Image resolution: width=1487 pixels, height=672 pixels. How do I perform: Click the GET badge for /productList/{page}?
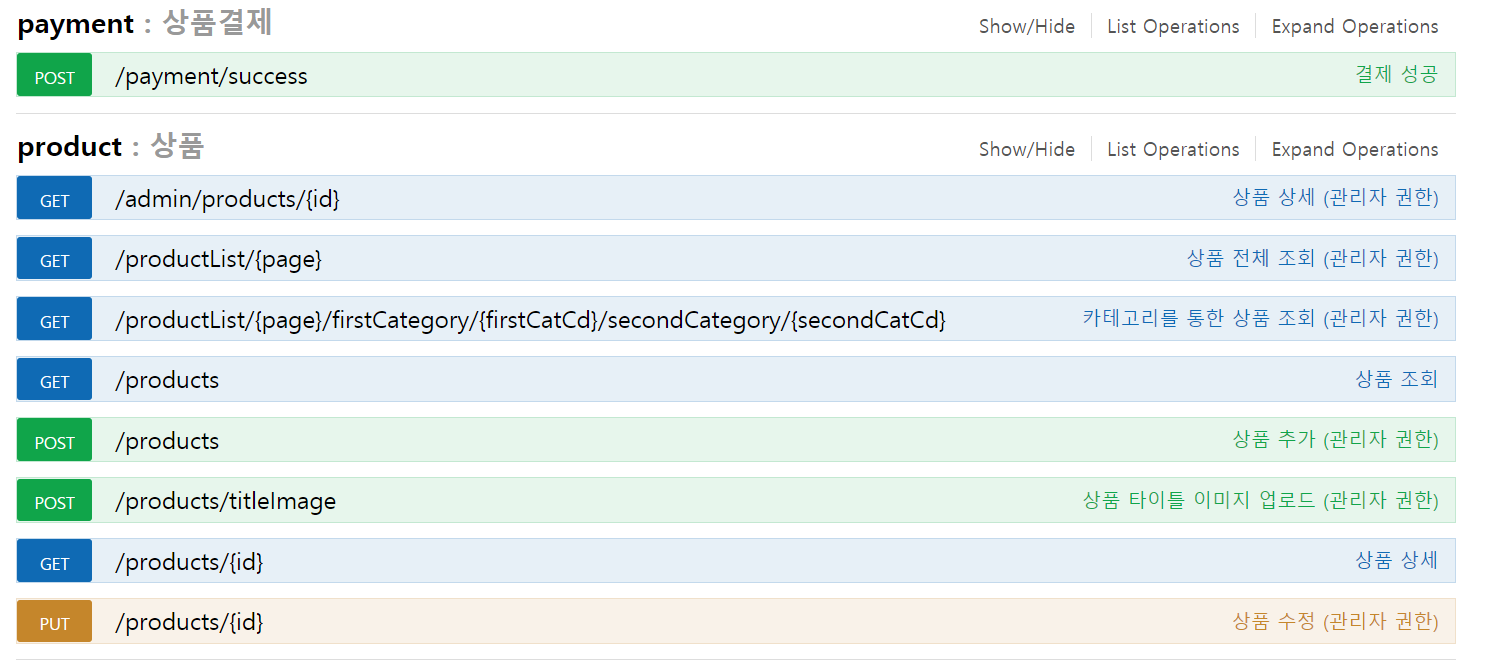(54, 259)
